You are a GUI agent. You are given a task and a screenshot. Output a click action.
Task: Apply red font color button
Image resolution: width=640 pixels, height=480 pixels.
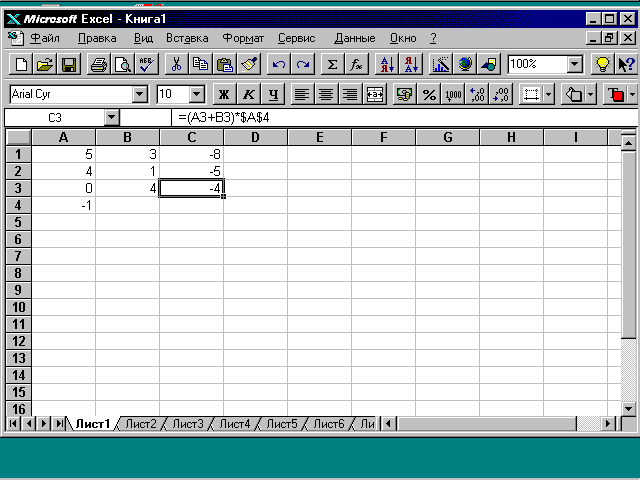click(616, 95)
